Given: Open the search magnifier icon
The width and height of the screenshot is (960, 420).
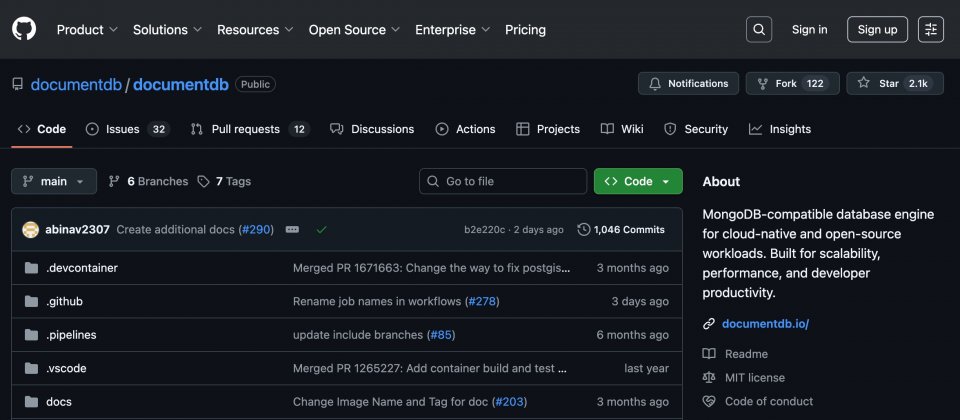Looking at the screenshot, I should [759, 29].
